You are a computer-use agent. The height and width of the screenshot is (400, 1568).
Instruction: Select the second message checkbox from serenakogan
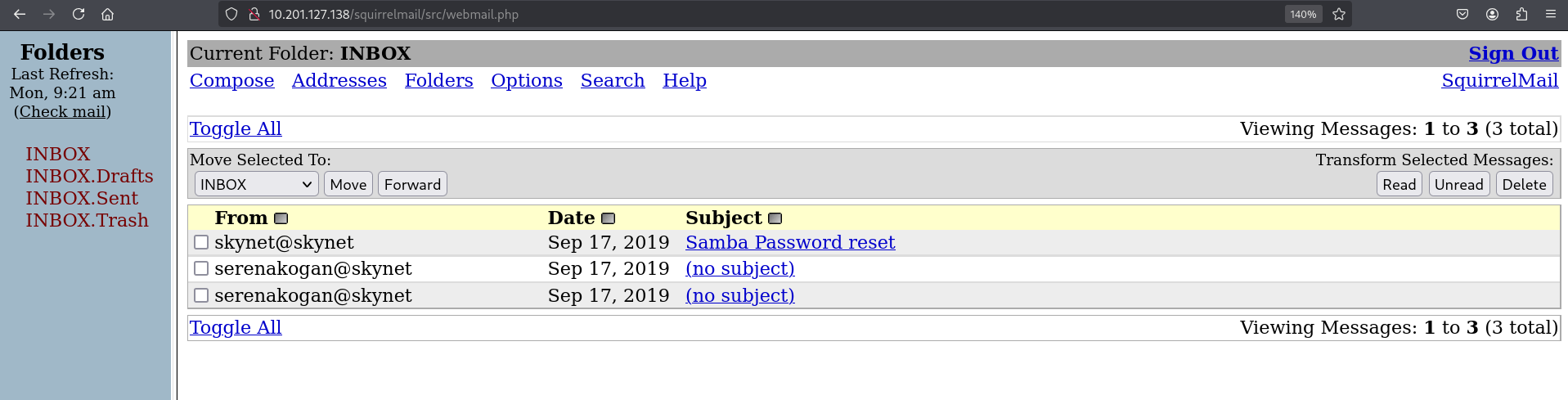point(201,268)
